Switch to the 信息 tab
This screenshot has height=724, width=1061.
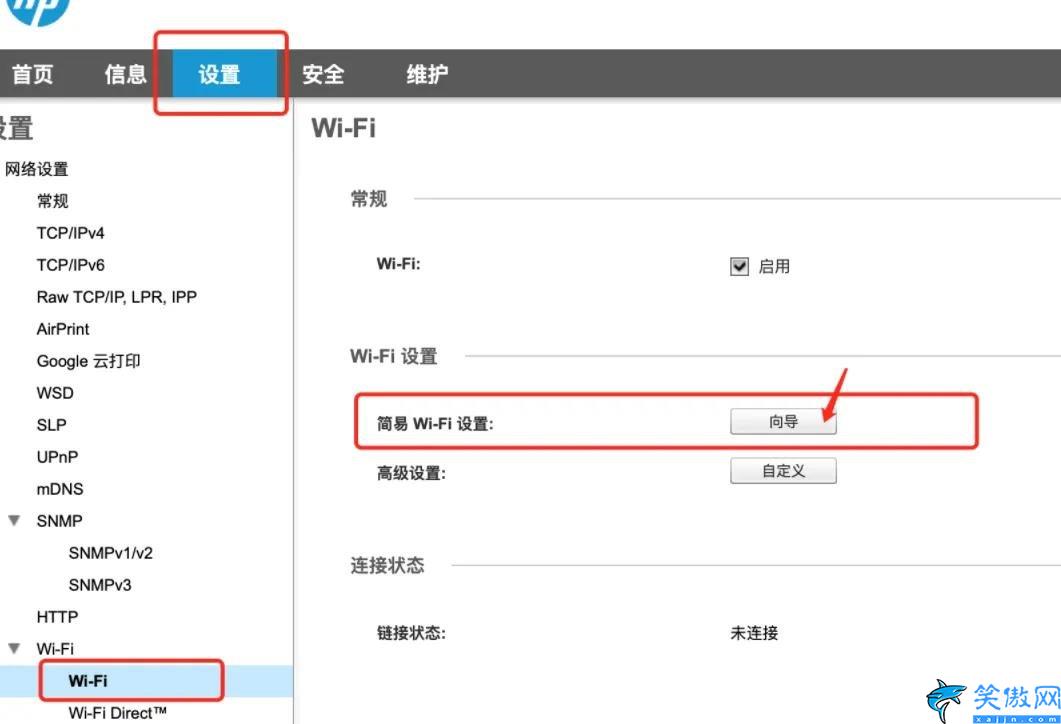click(125, 74)
